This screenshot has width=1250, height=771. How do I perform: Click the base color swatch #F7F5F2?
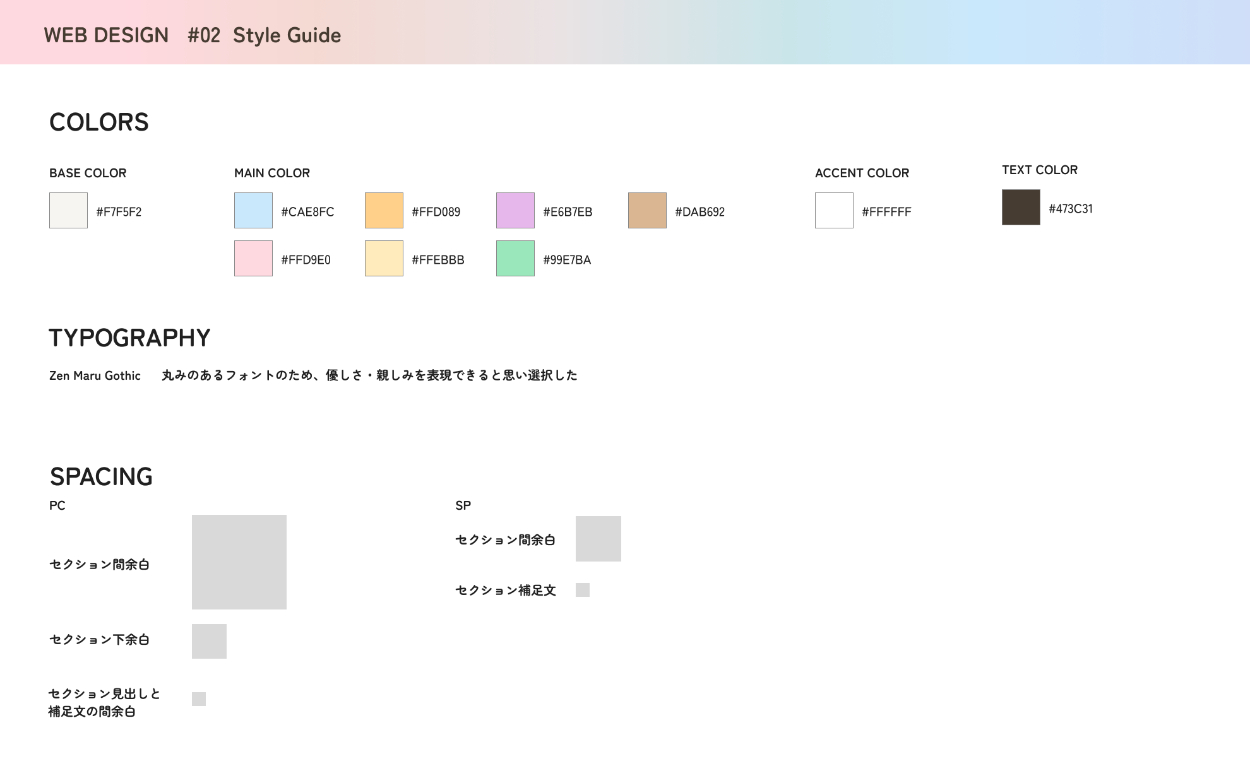[x=68, y=211]
